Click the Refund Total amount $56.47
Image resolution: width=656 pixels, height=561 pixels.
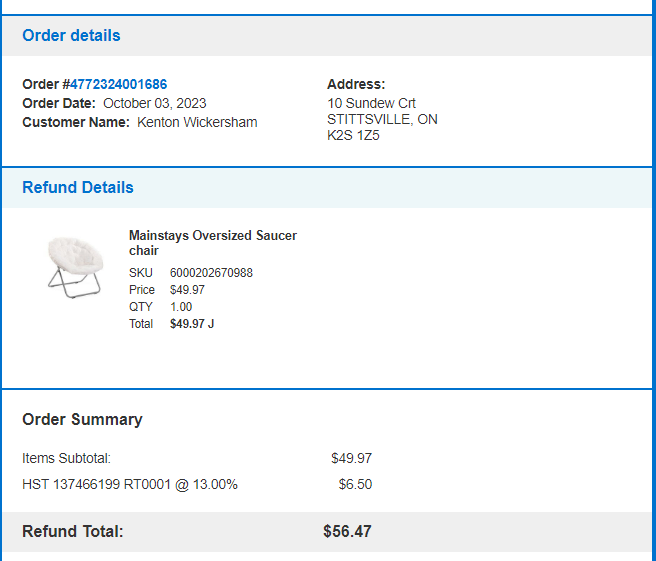(347, 531)
